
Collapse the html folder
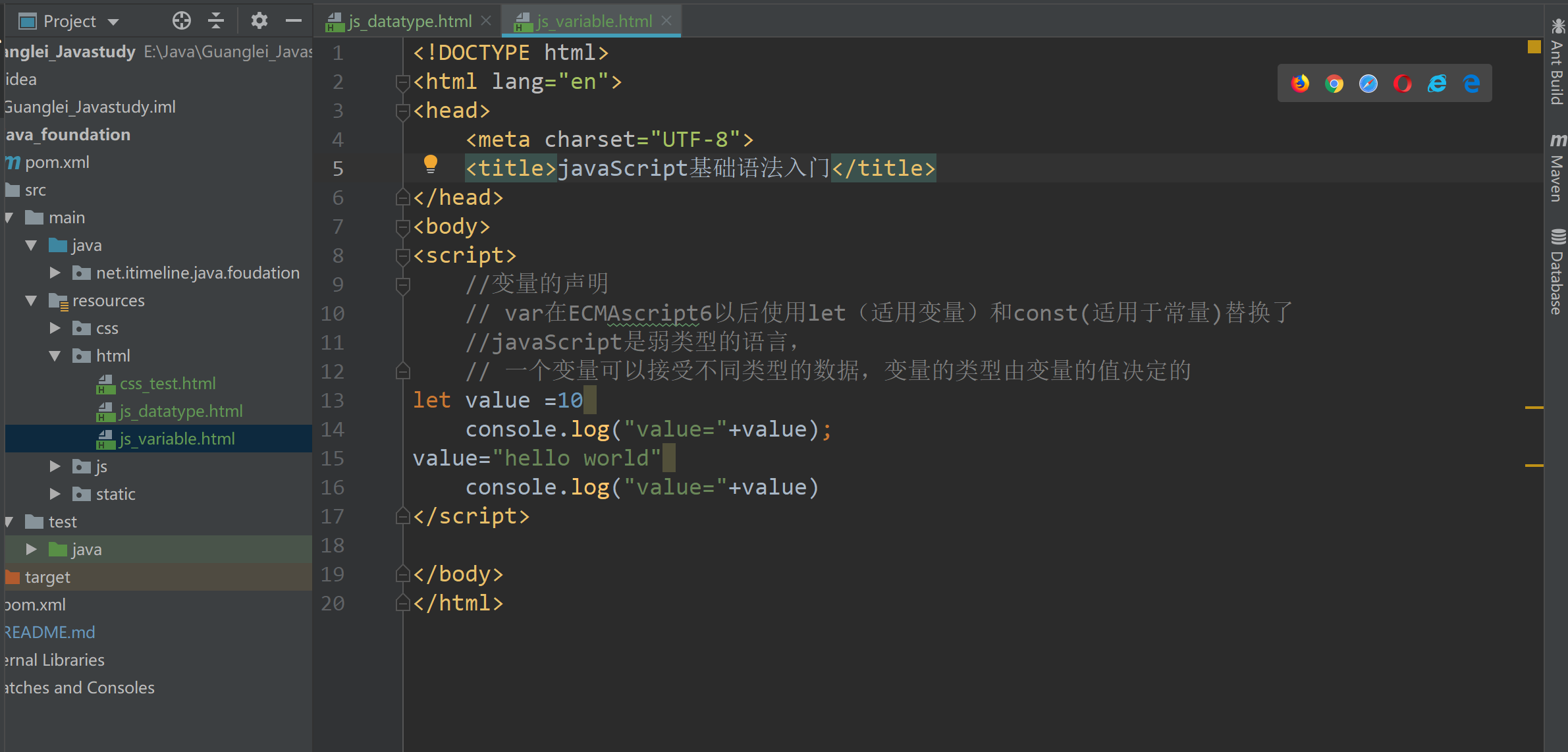(x=55, y=356)
